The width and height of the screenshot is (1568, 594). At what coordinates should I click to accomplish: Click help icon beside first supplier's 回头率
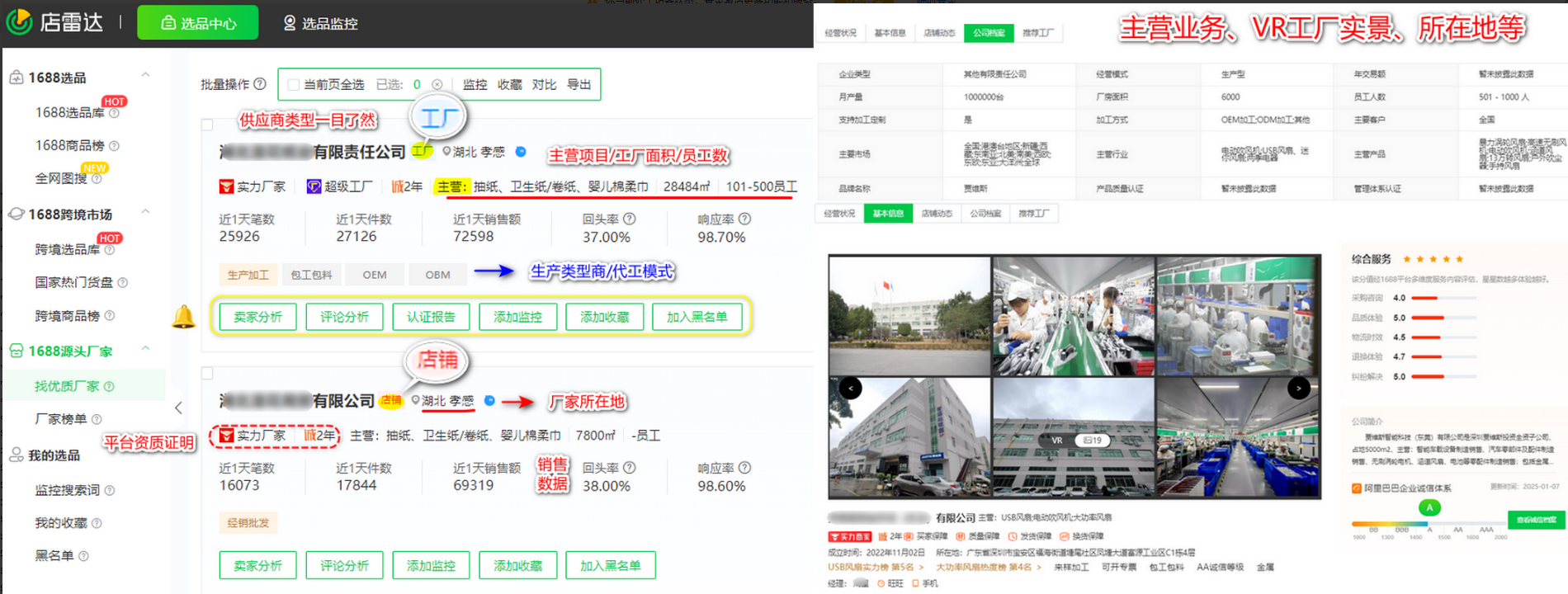point(630,219)
